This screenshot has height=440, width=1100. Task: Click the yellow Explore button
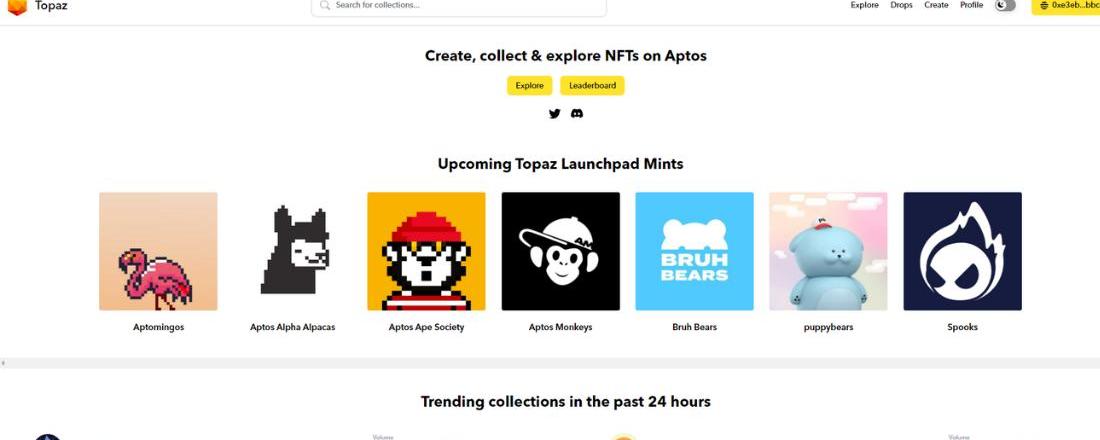pyautogui.click(x=529, y=86)
